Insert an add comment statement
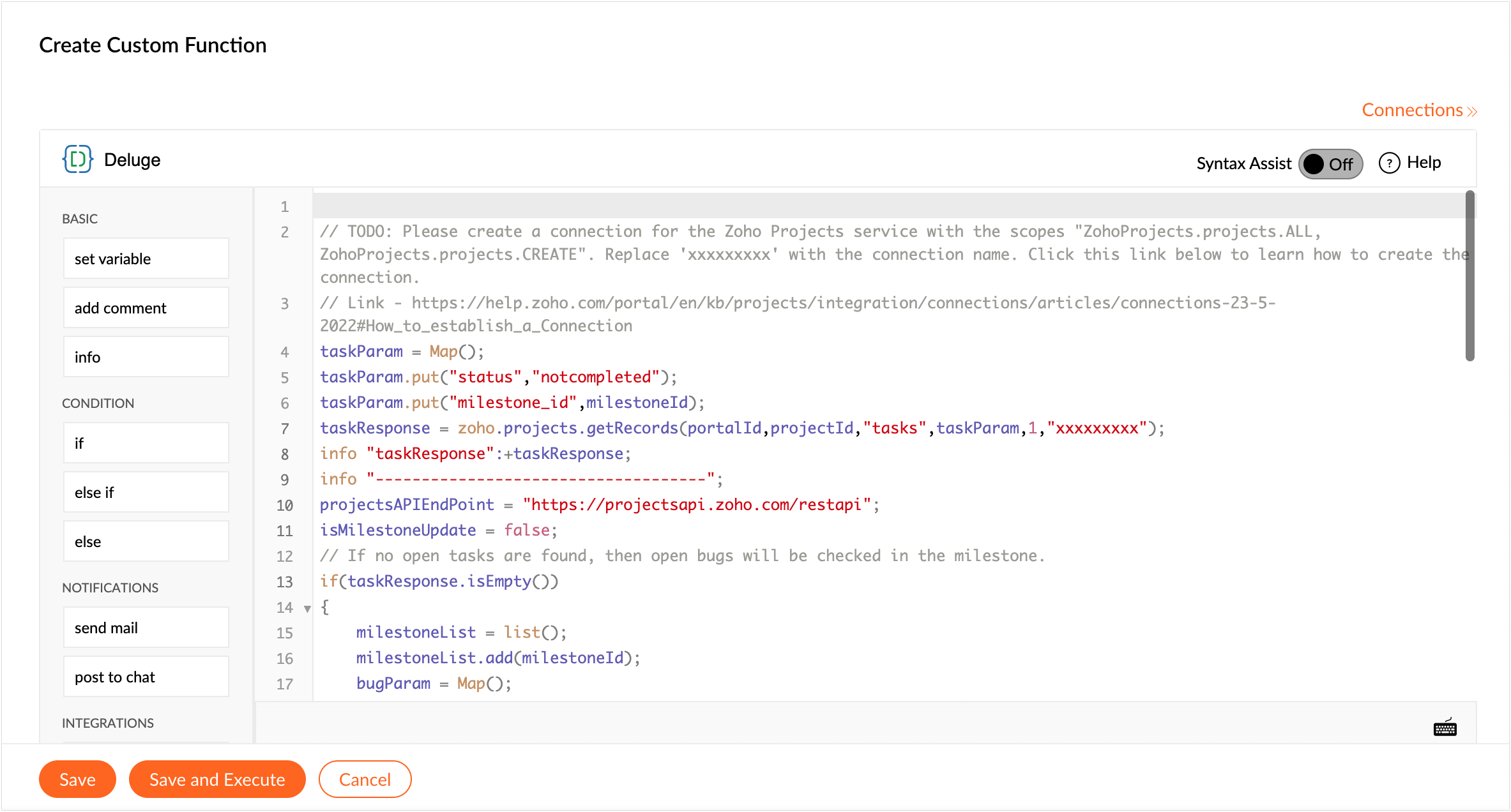This screenshot has width=1511, height=812. [x=146, y=308]
